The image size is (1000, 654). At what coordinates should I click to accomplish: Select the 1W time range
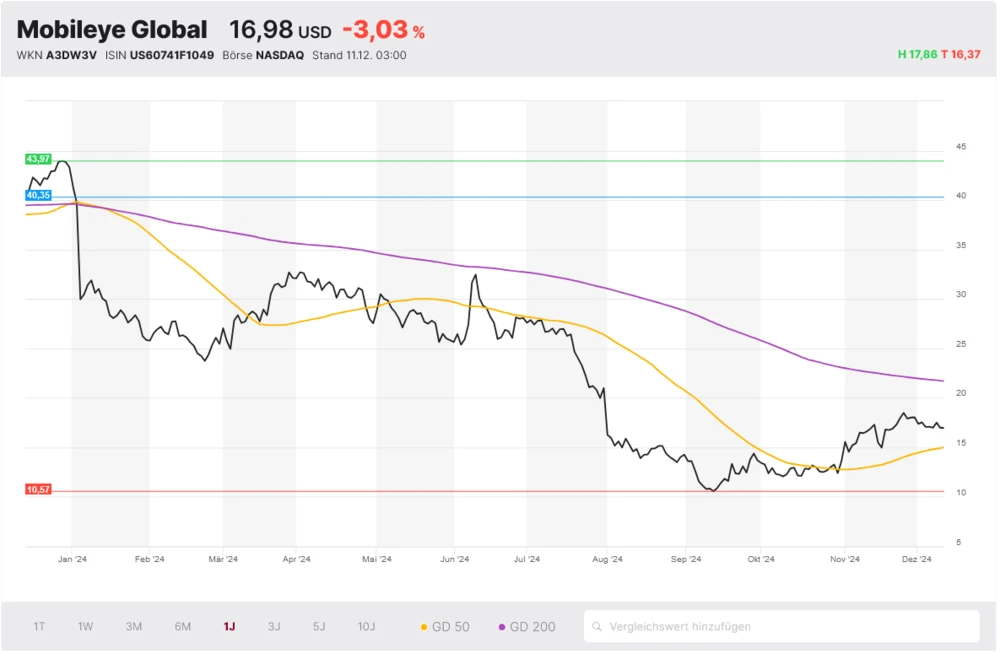pyautogui.click(x=86, y=627)
